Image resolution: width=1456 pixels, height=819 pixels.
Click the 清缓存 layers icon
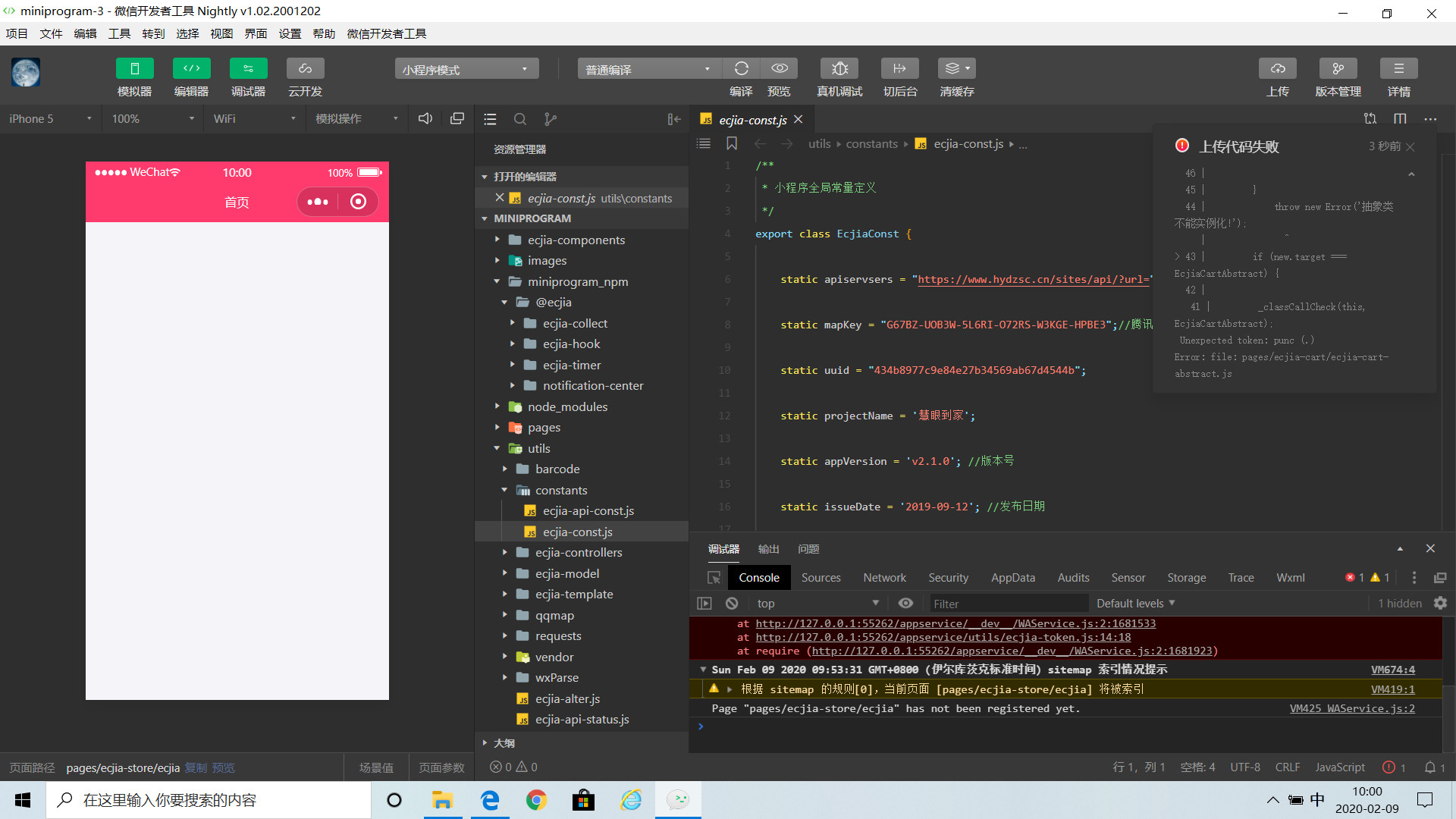tap(956, 69)
